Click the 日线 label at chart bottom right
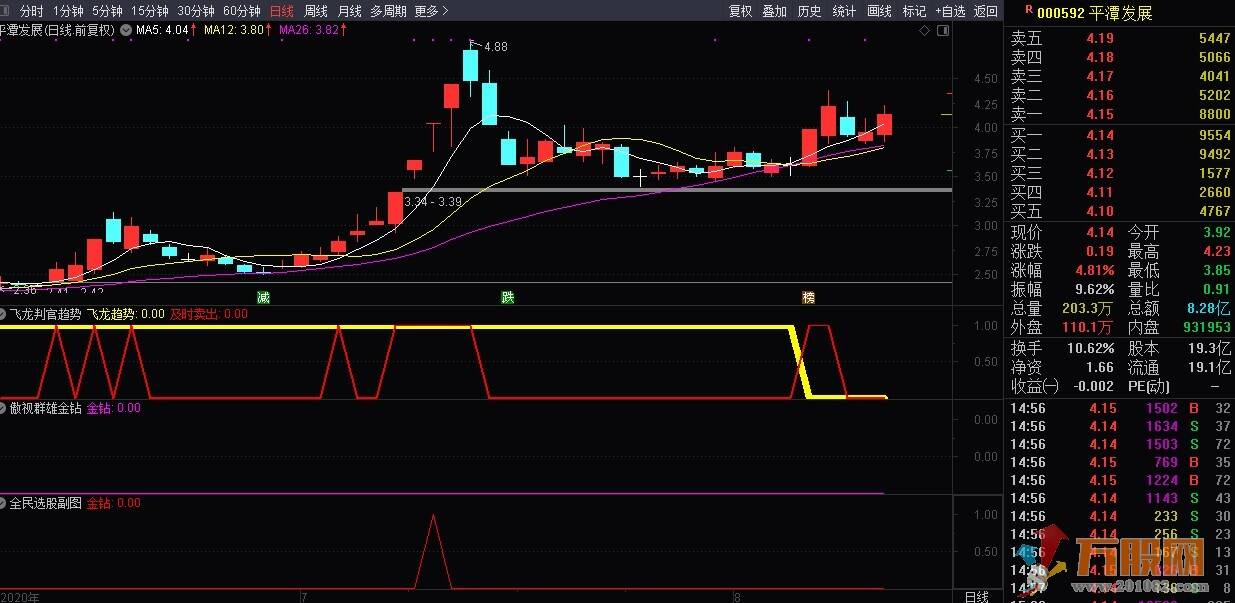Image resolution: width=1235 pixels, height=603 pixels. pos(976,597)
